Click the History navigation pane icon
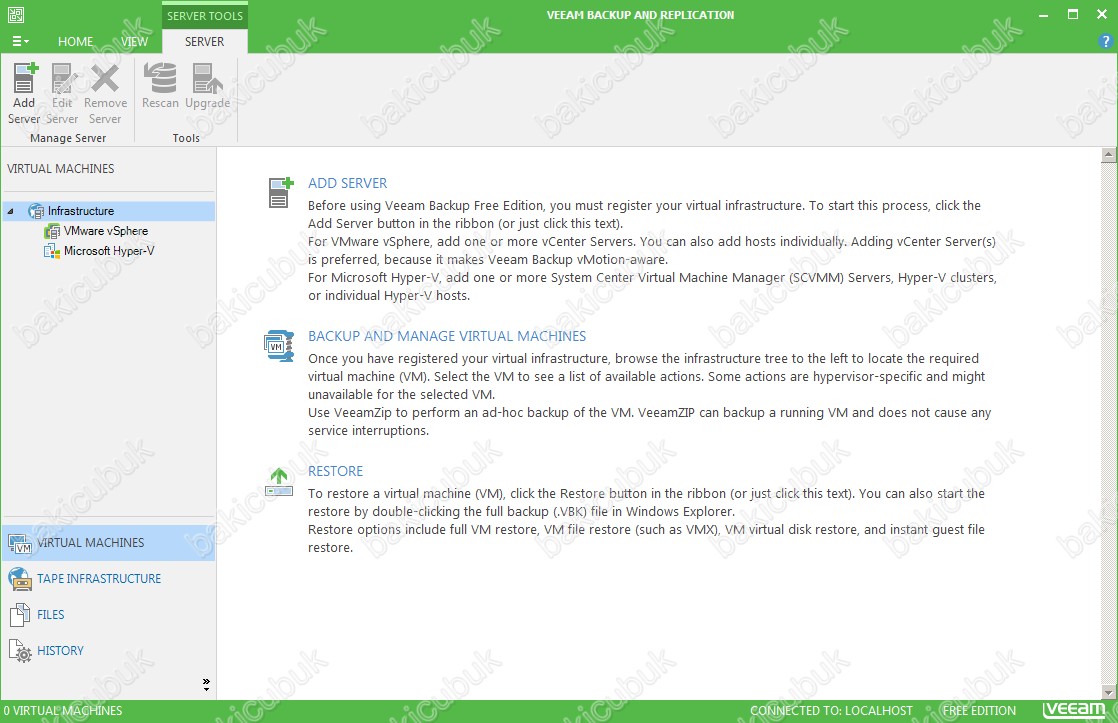1118x723 pixels. point(20,650)
